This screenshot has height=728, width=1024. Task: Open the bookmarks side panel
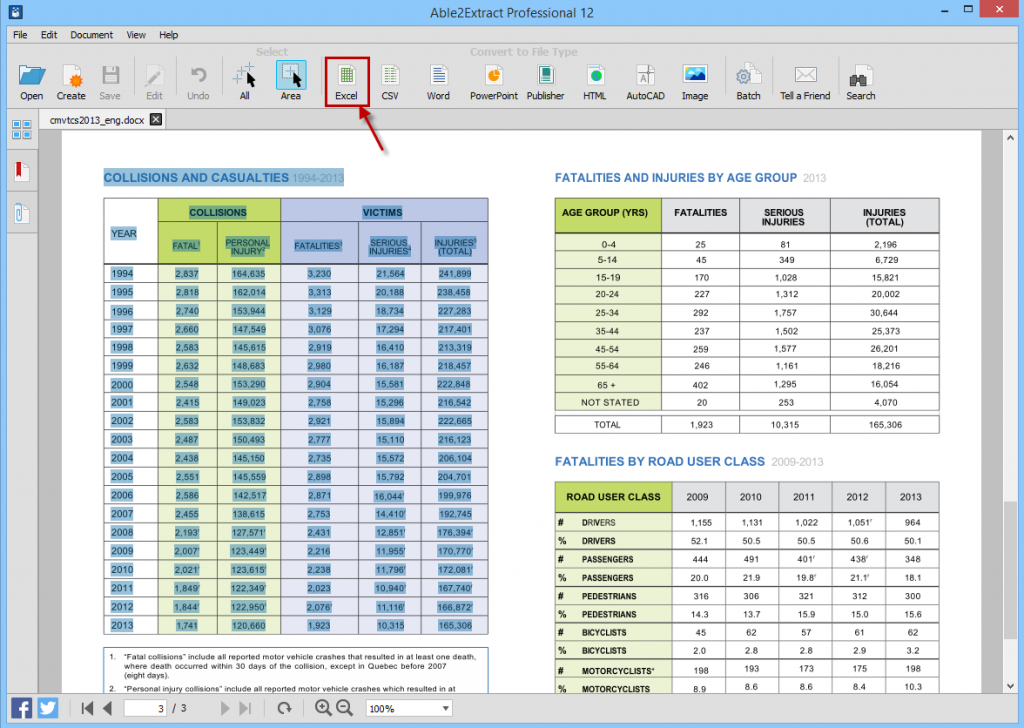click(x=22, y=171)
